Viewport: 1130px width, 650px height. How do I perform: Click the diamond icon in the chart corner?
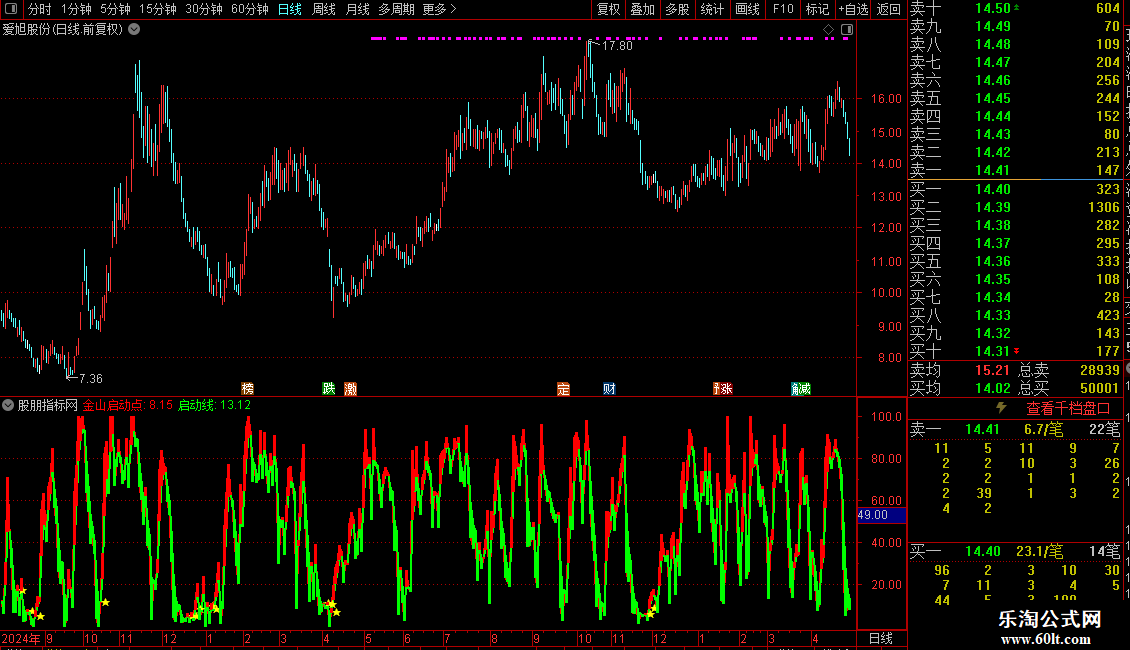[828, 30]
